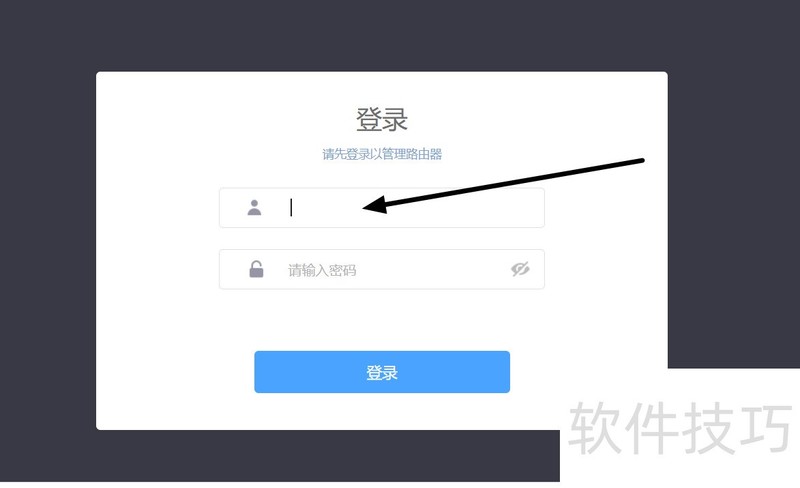Click white label text inside login button
Screen dimensions: 800x488
coord(382,373)
